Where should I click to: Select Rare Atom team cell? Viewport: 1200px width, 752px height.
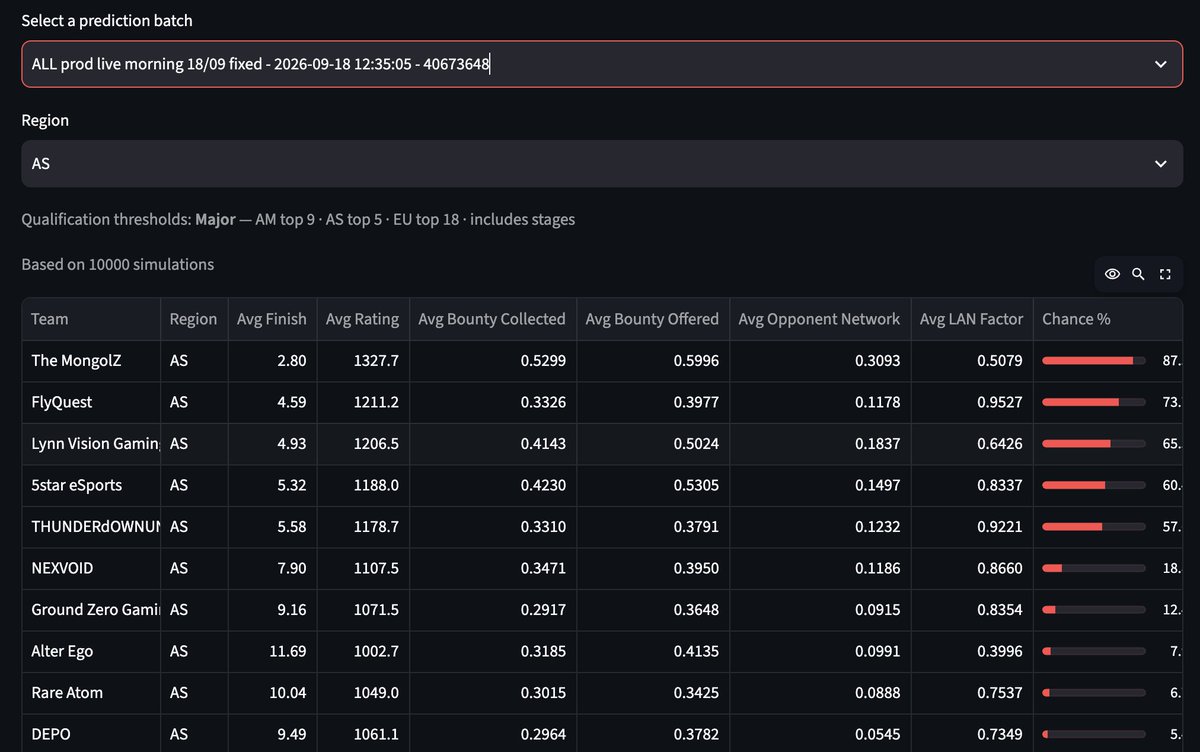(x=91, y=692)
